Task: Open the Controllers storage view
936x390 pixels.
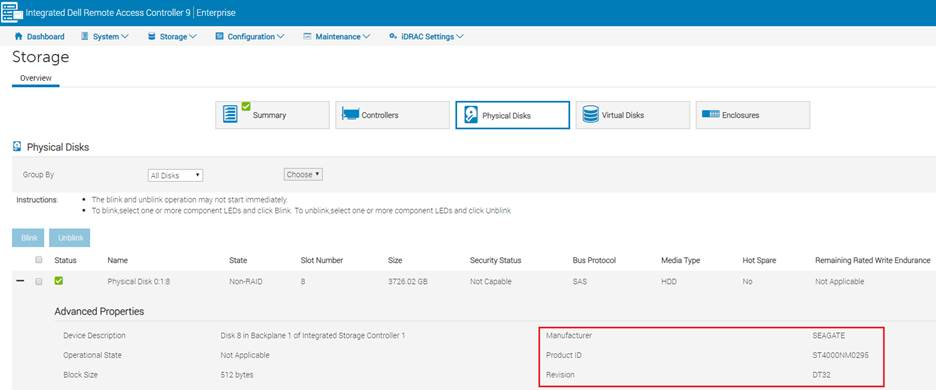Action: (392, 115)
